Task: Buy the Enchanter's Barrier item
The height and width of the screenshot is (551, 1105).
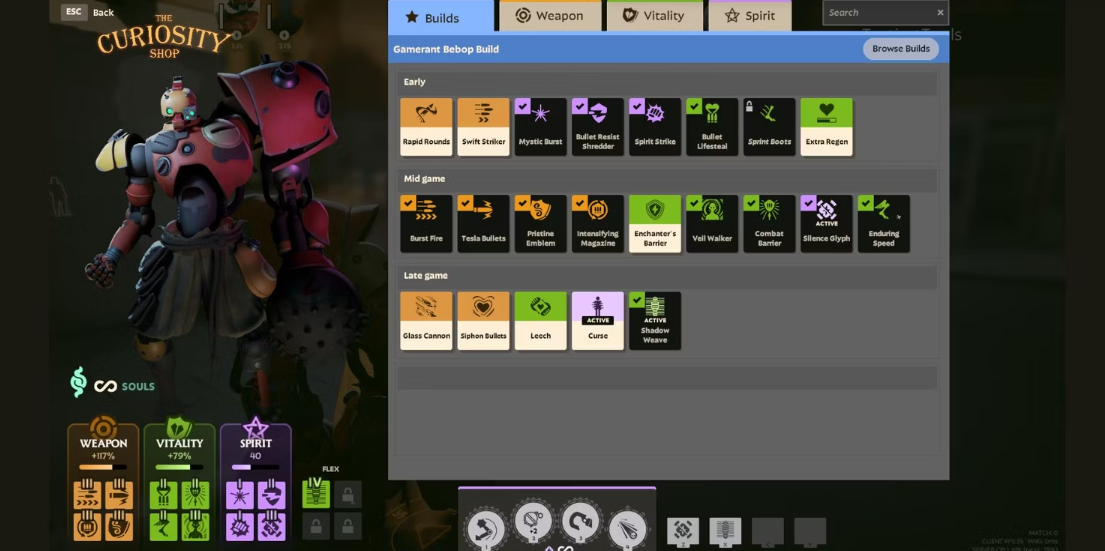Action: pyautogui.click(x=655, y=223)
